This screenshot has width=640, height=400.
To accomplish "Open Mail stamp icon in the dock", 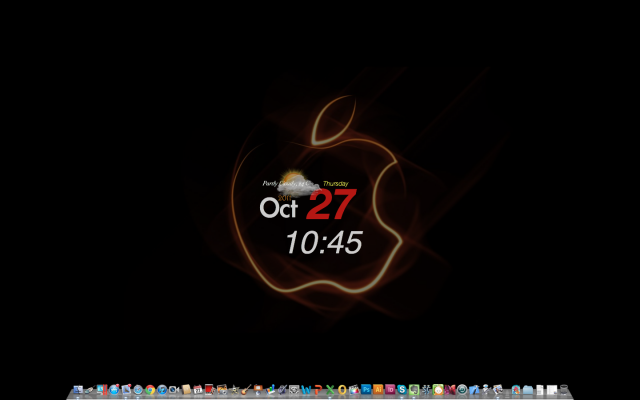I will click(126, 390).
